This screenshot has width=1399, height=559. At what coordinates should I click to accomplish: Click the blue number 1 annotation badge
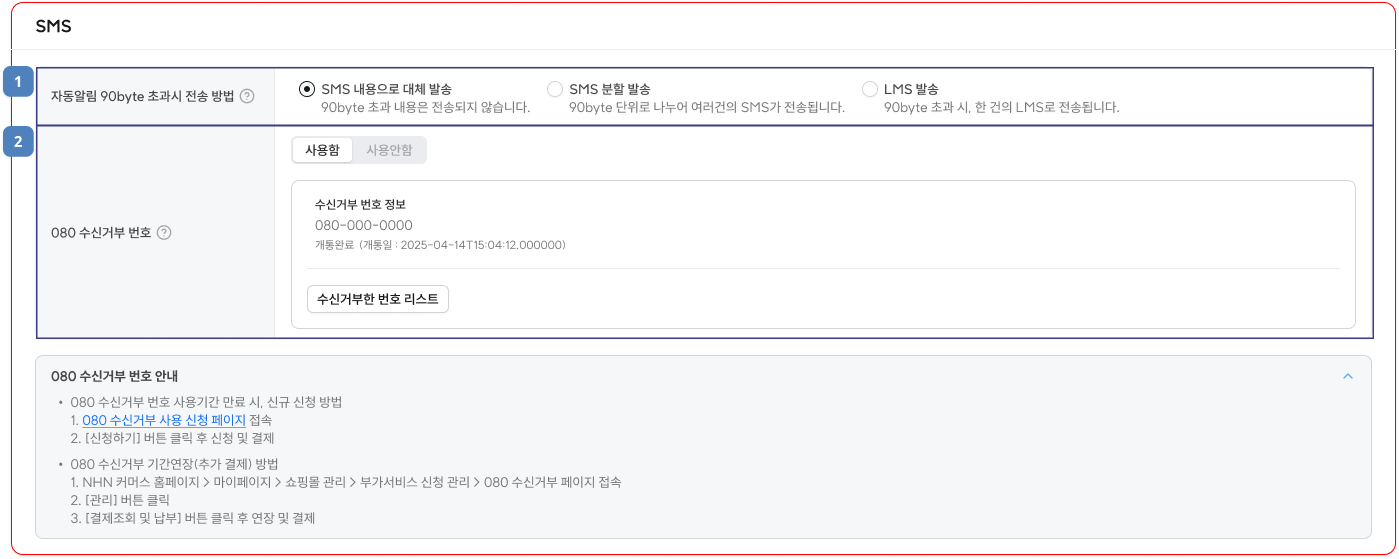coord(18,82)
